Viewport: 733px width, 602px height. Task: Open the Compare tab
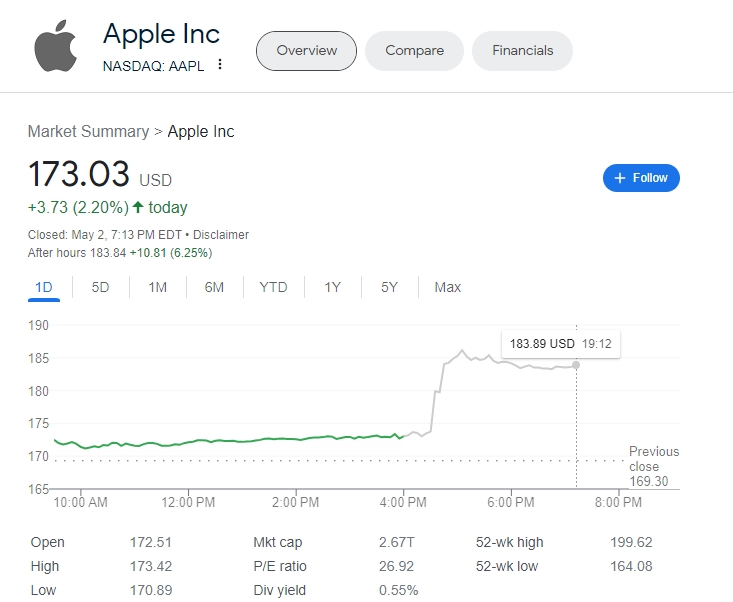[x=414, y=51]
